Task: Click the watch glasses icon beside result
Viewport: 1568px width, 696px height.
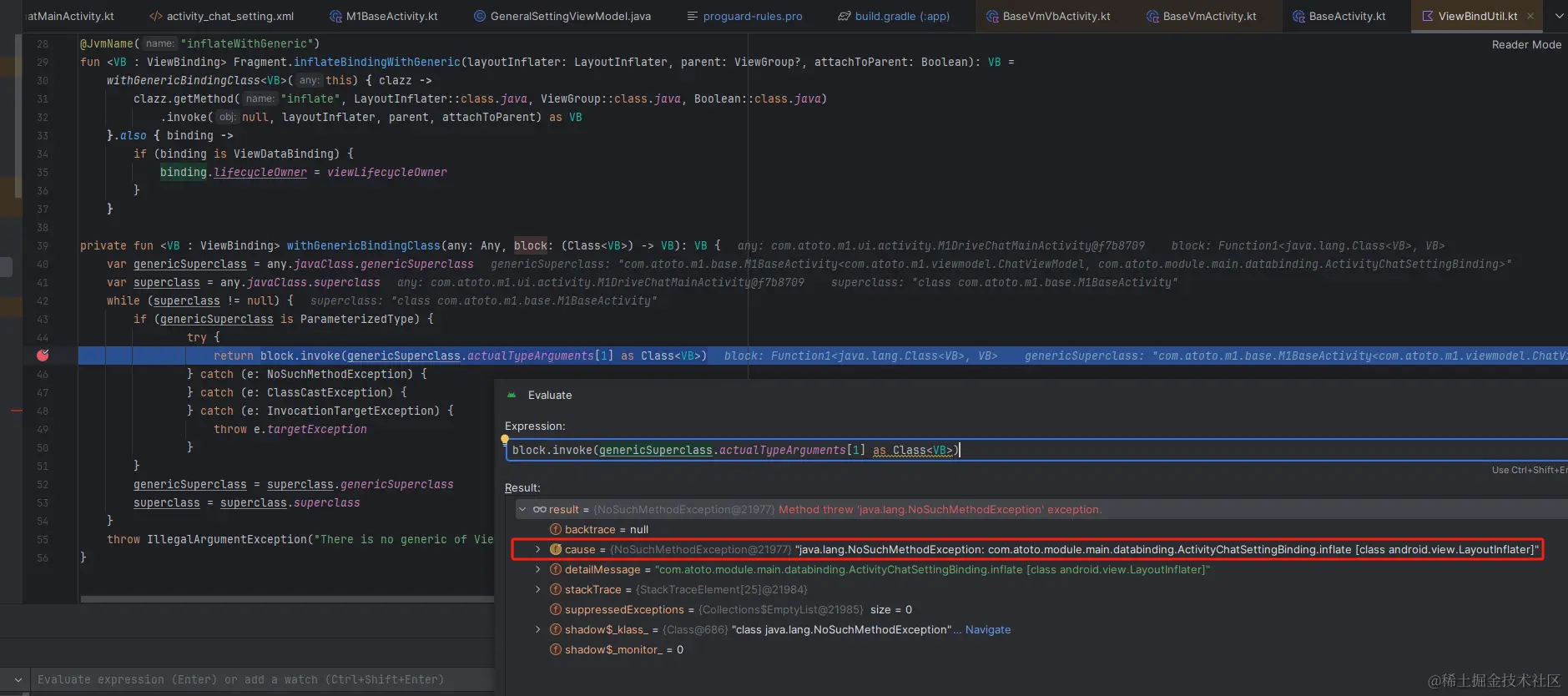Action: pos(540,509)
